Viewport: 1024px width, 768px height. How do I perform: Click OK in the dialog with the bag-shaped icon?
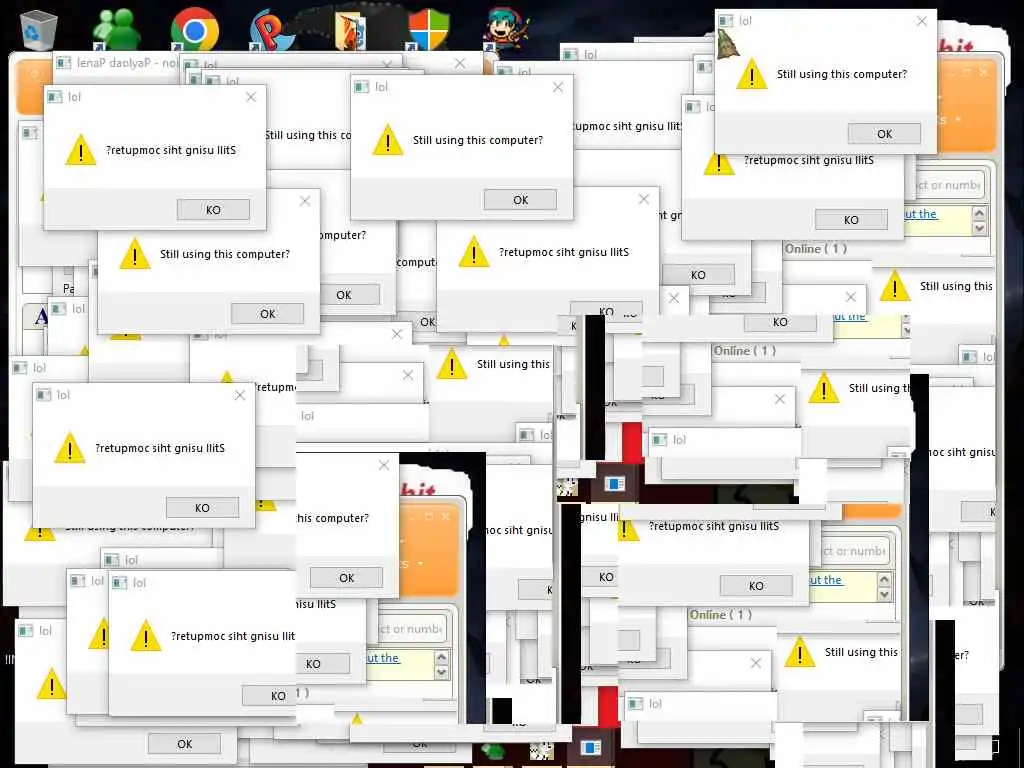[x=884, y=133]
